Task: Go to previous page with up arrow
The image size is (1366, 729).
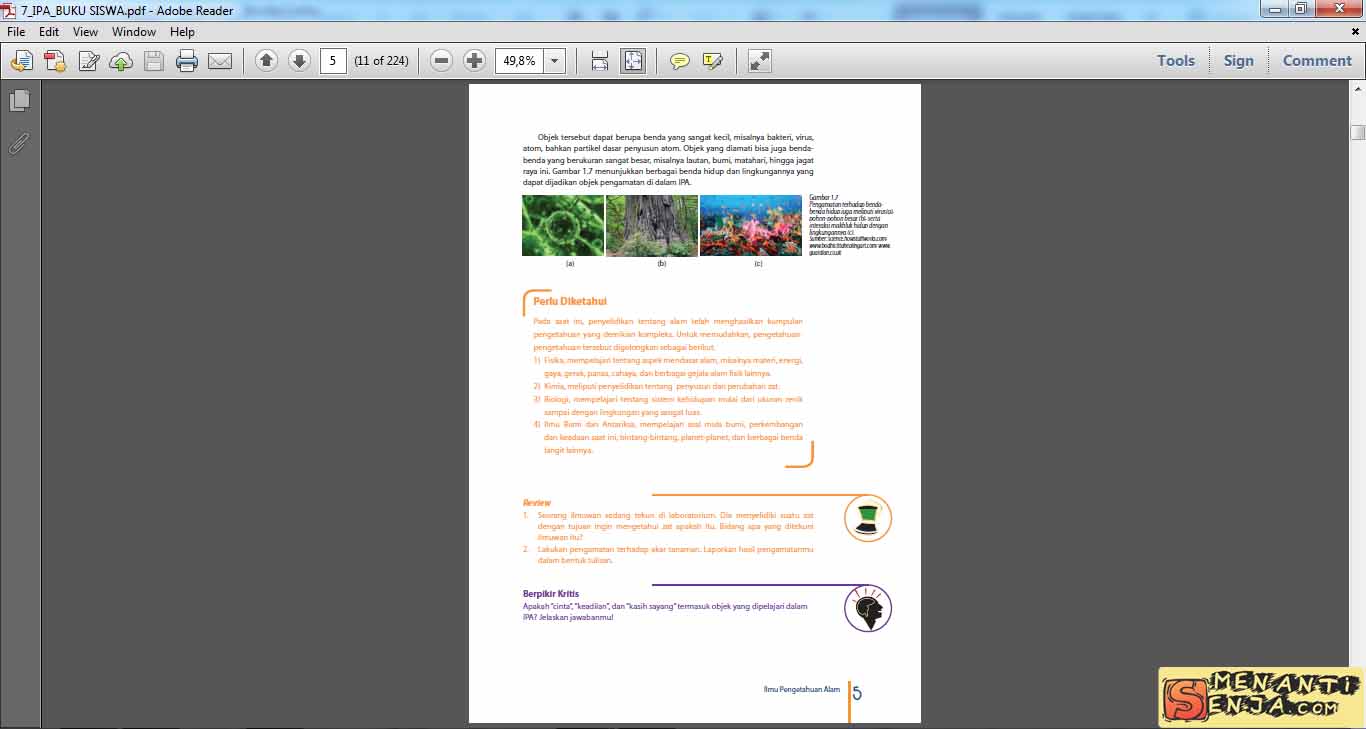Action: pos(266,60)
